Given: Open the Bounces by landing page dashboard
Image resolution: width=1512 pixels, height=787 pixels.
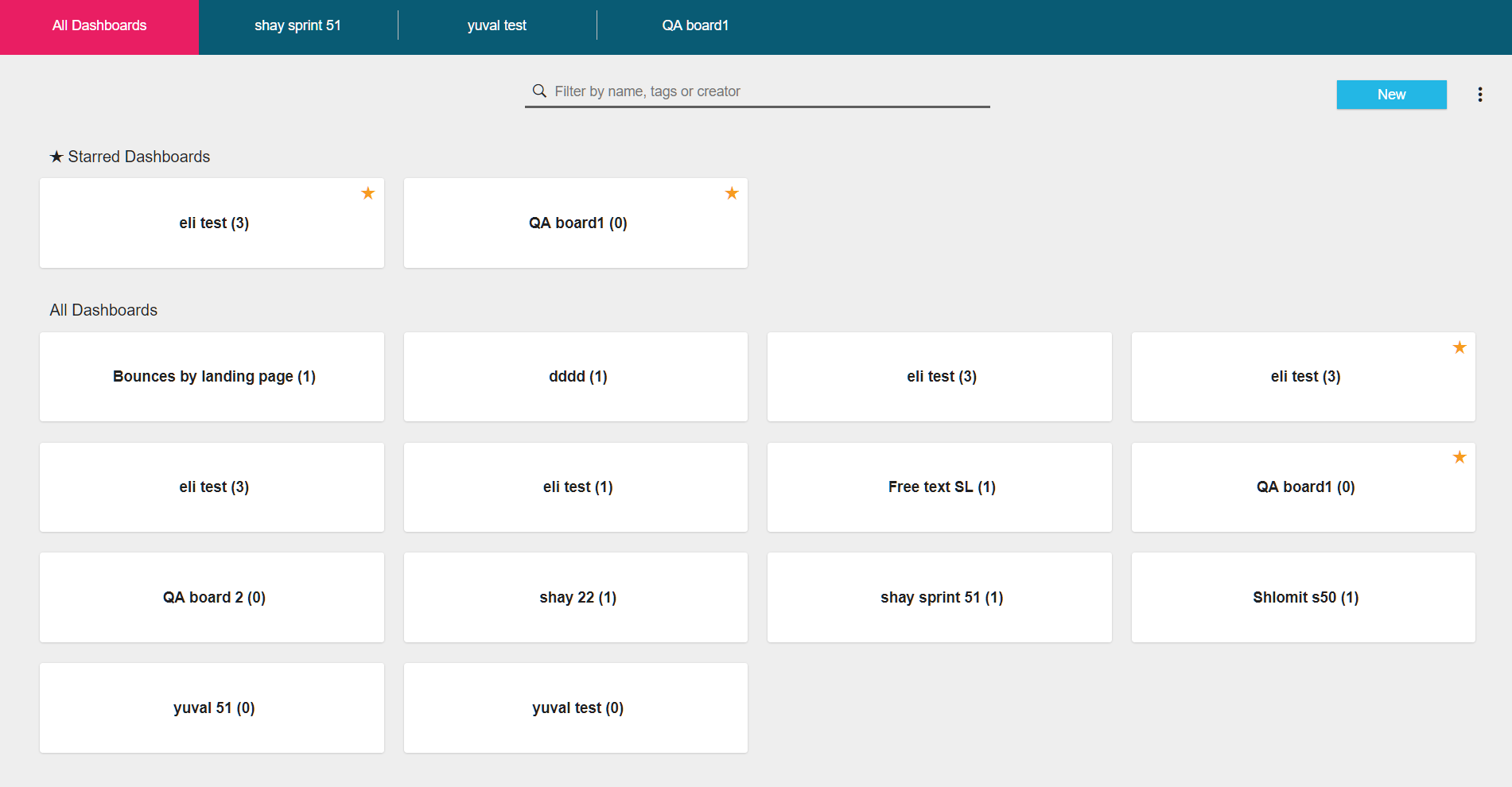Looking at the screenshot, I should click(x=212, y=376).
